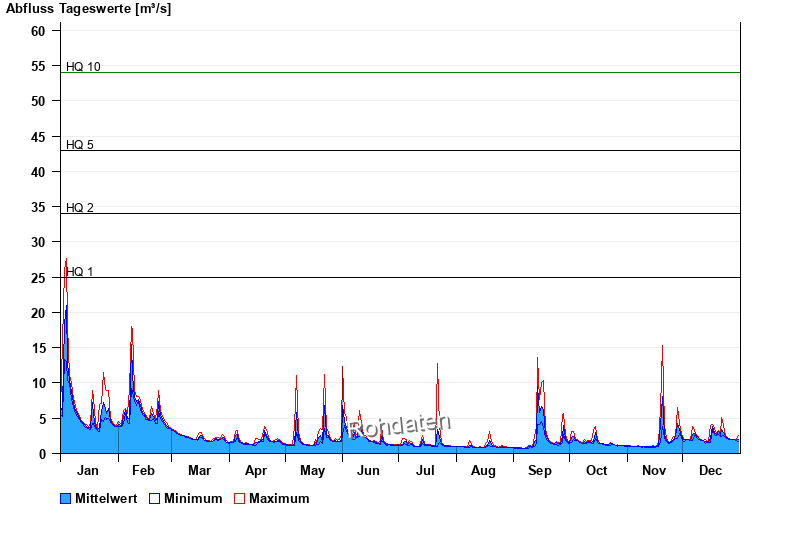Image resolution: width=800 pixels, height=550 pixels.
Task: Select the Minimum legend label
Action: tap(193, 498)
